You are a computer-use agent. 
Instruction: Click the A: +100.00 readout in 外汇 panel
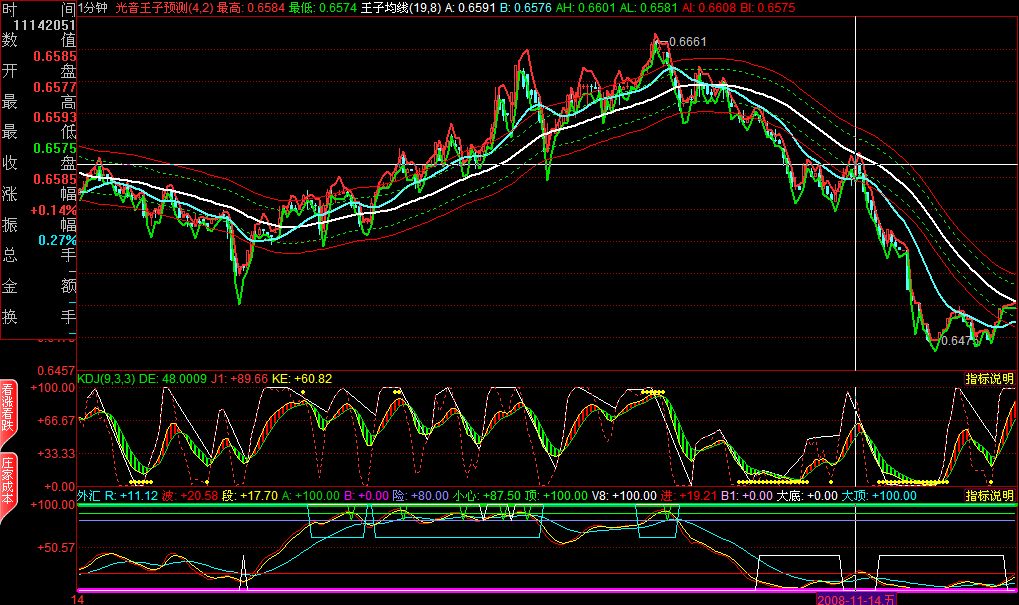tap(311, 496)
